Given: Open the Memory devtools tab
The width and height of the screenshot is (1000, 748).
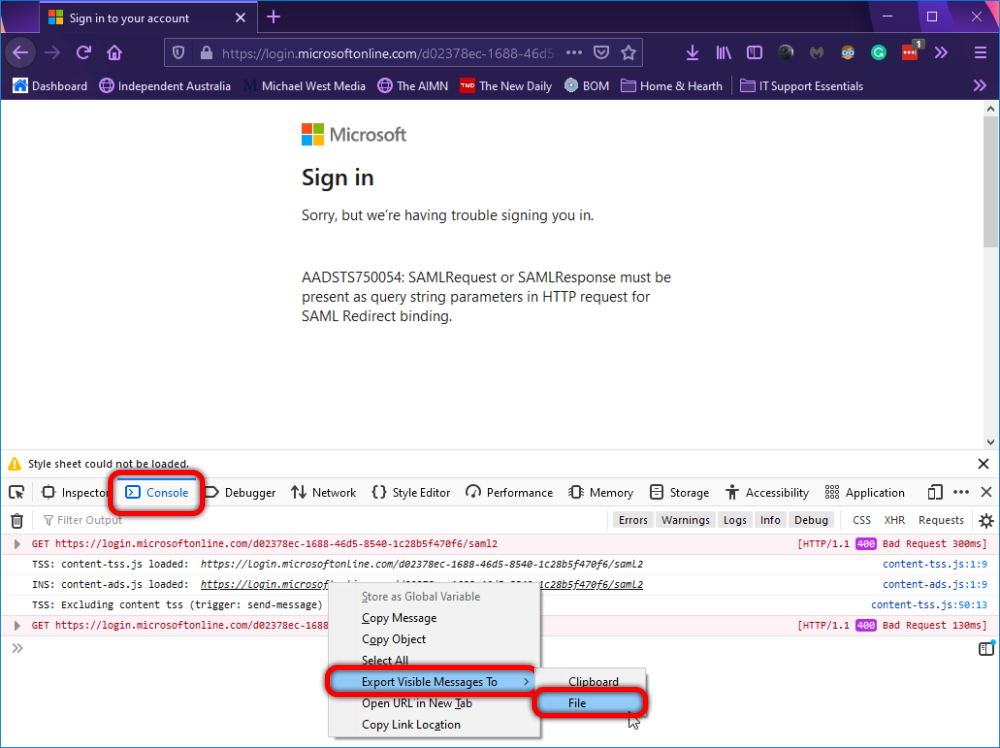Looking at the screenshot, I should 601,492.
